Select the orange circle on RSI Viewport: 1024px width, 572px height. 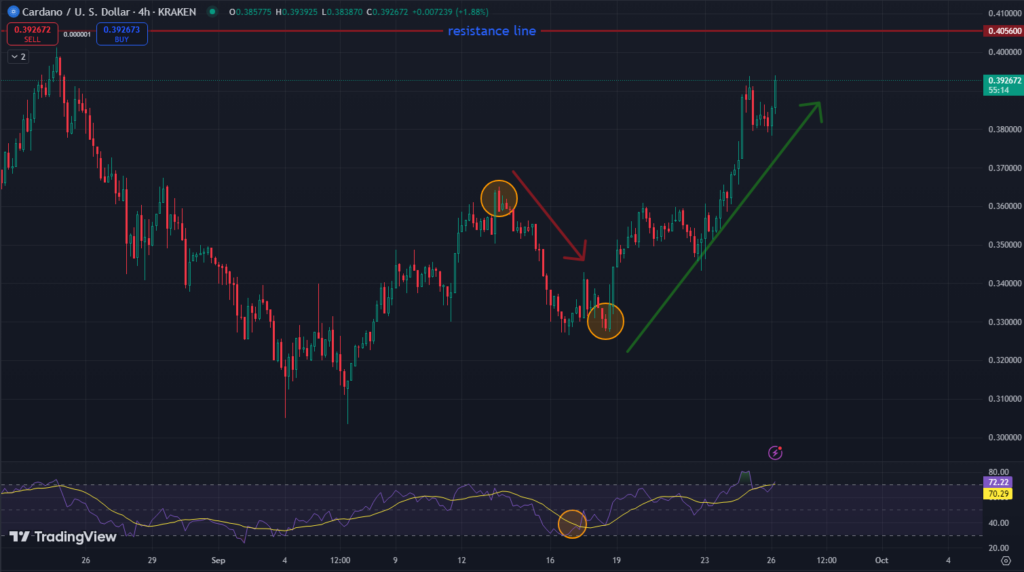pos(572,524)
